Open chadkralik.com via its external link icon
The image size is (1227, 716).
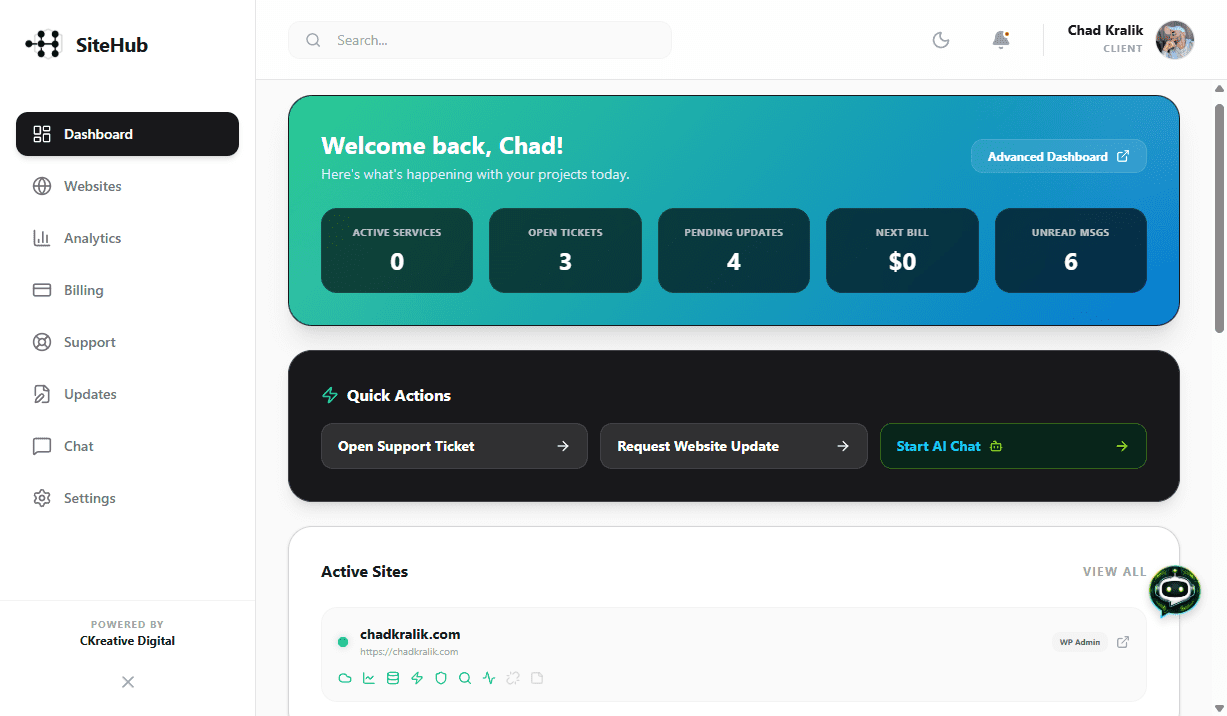click(1123, 642)
